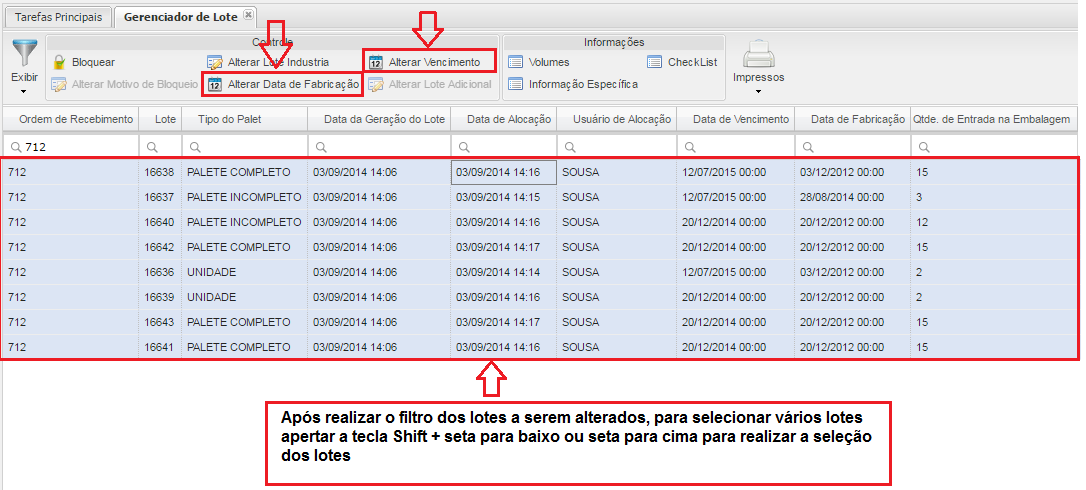Click the Usuário de Alocação filter field
Image resolution: width=1086 pixels, height=490 pixels.
(x=616, y=147)
